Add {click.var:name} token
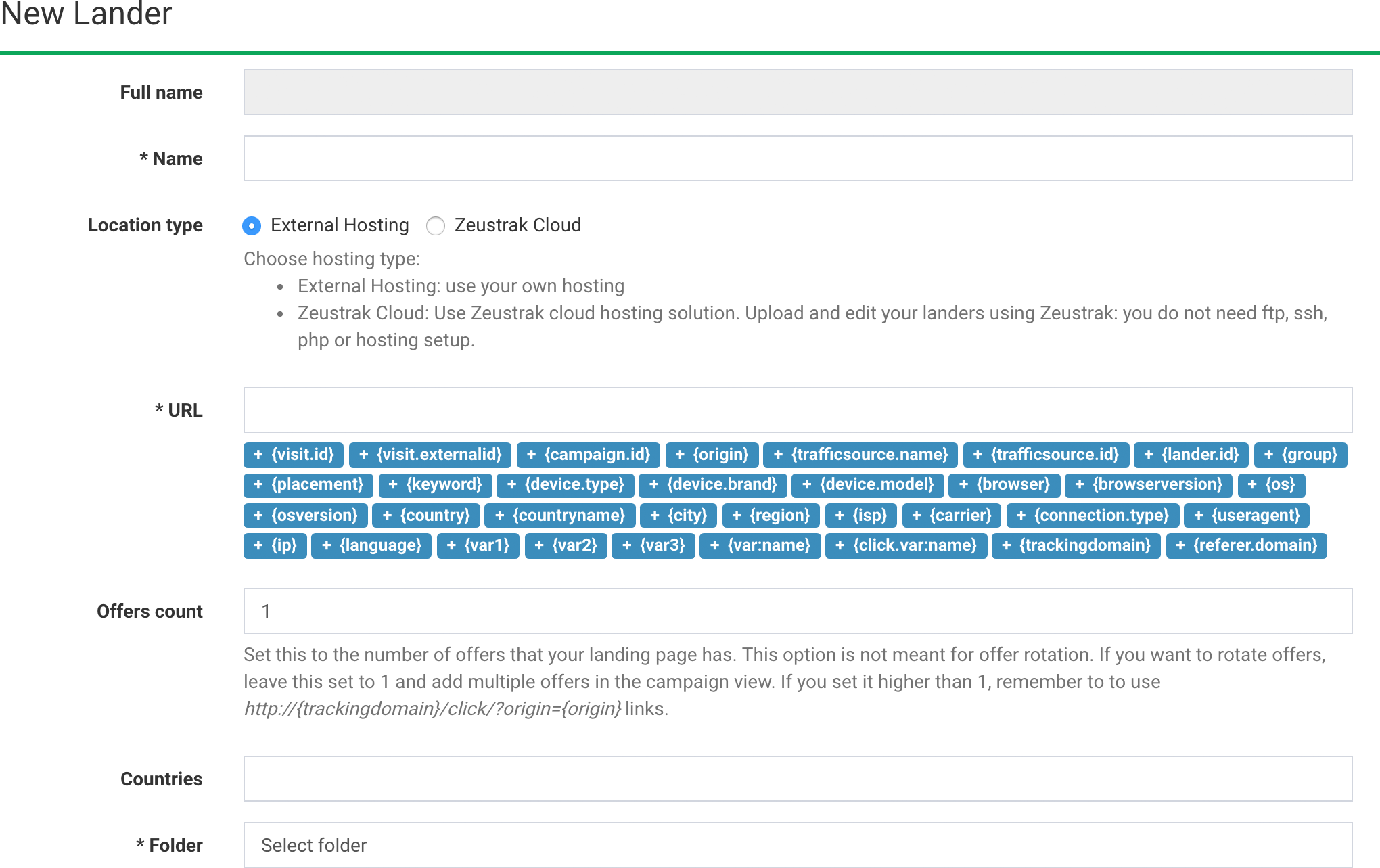The image size is (1380, 868). tap(906, 545)
